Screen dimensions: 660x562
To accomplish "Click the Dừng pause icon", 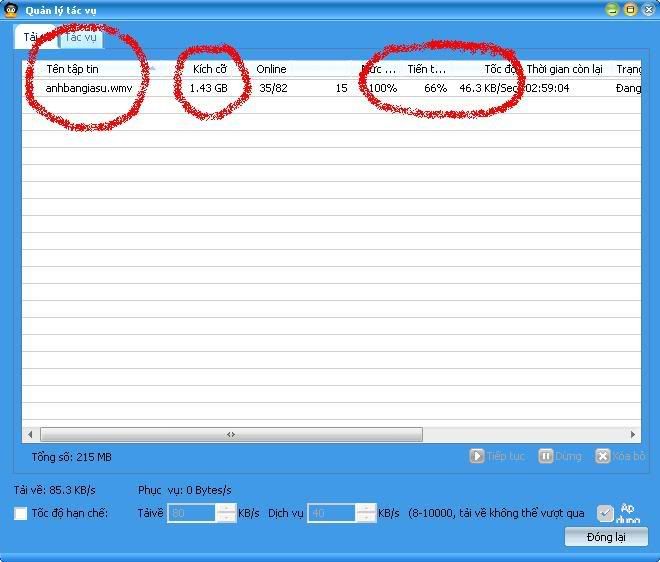I will [546, 456].
